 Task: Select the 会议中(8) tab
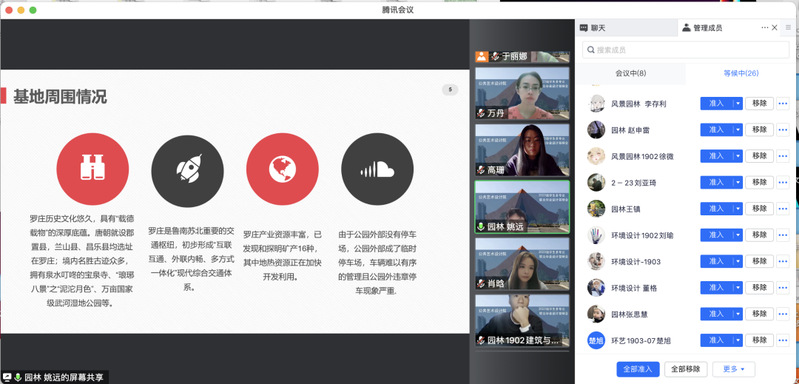tap(630, 73)
